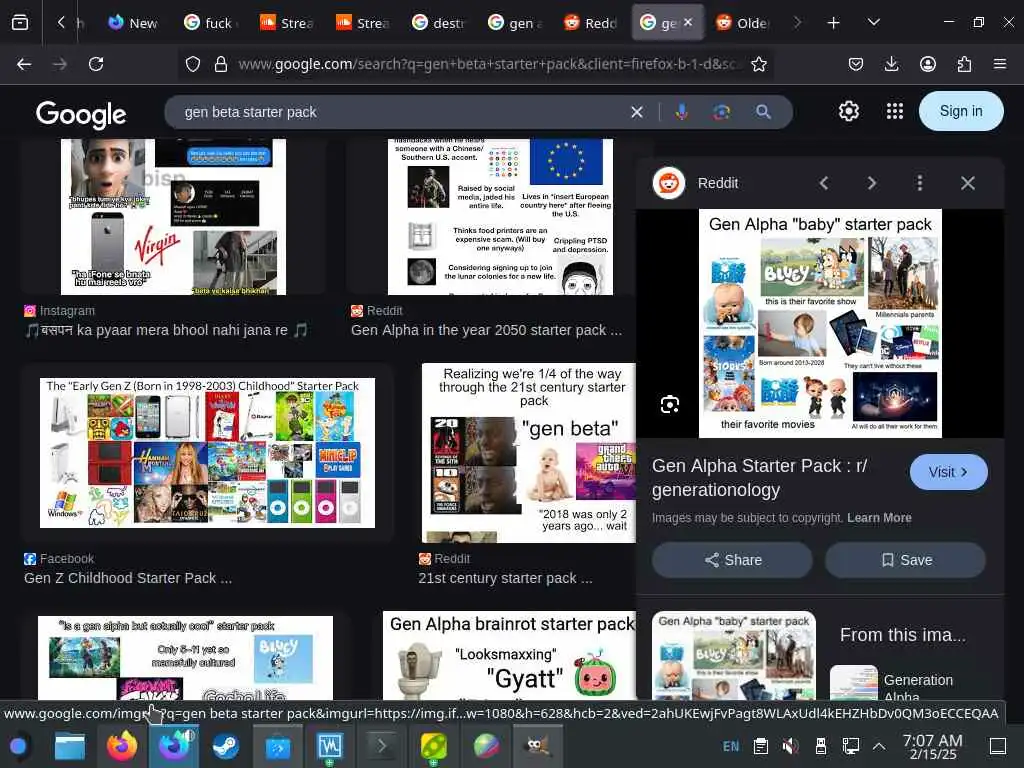The width and height of the screenshot is (1024, 768).
Task: Click the Sign in button
Action: pyautogui.click(x=961, y=111)
